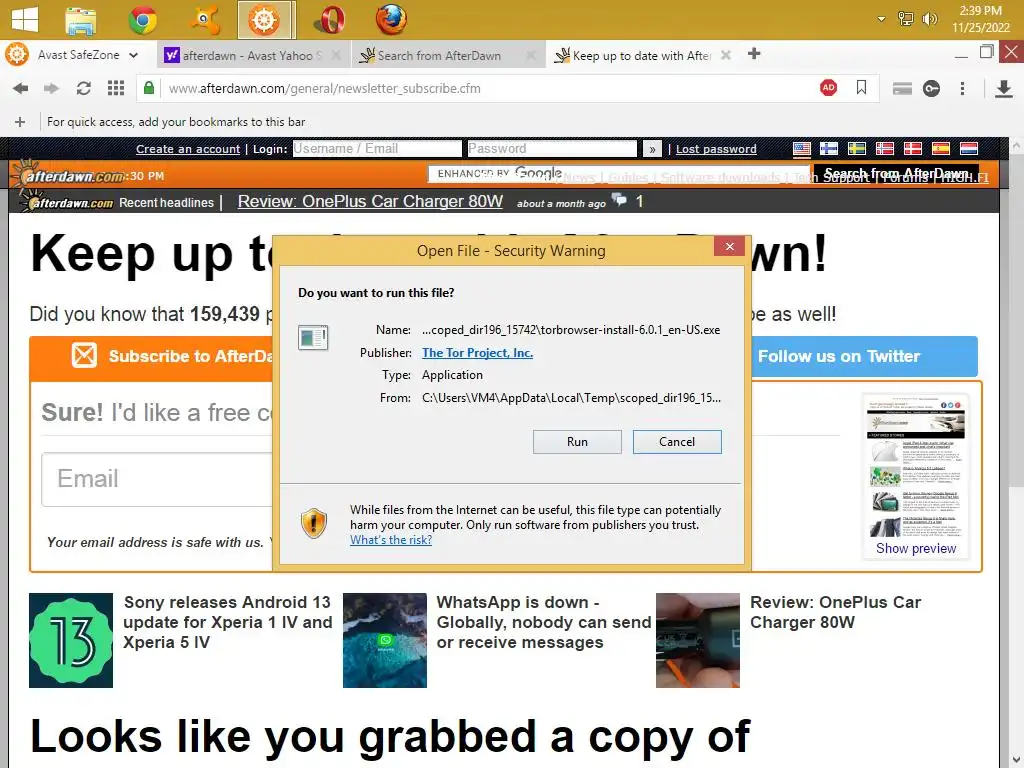Open network status tray icon

click(x=906, y=19)
